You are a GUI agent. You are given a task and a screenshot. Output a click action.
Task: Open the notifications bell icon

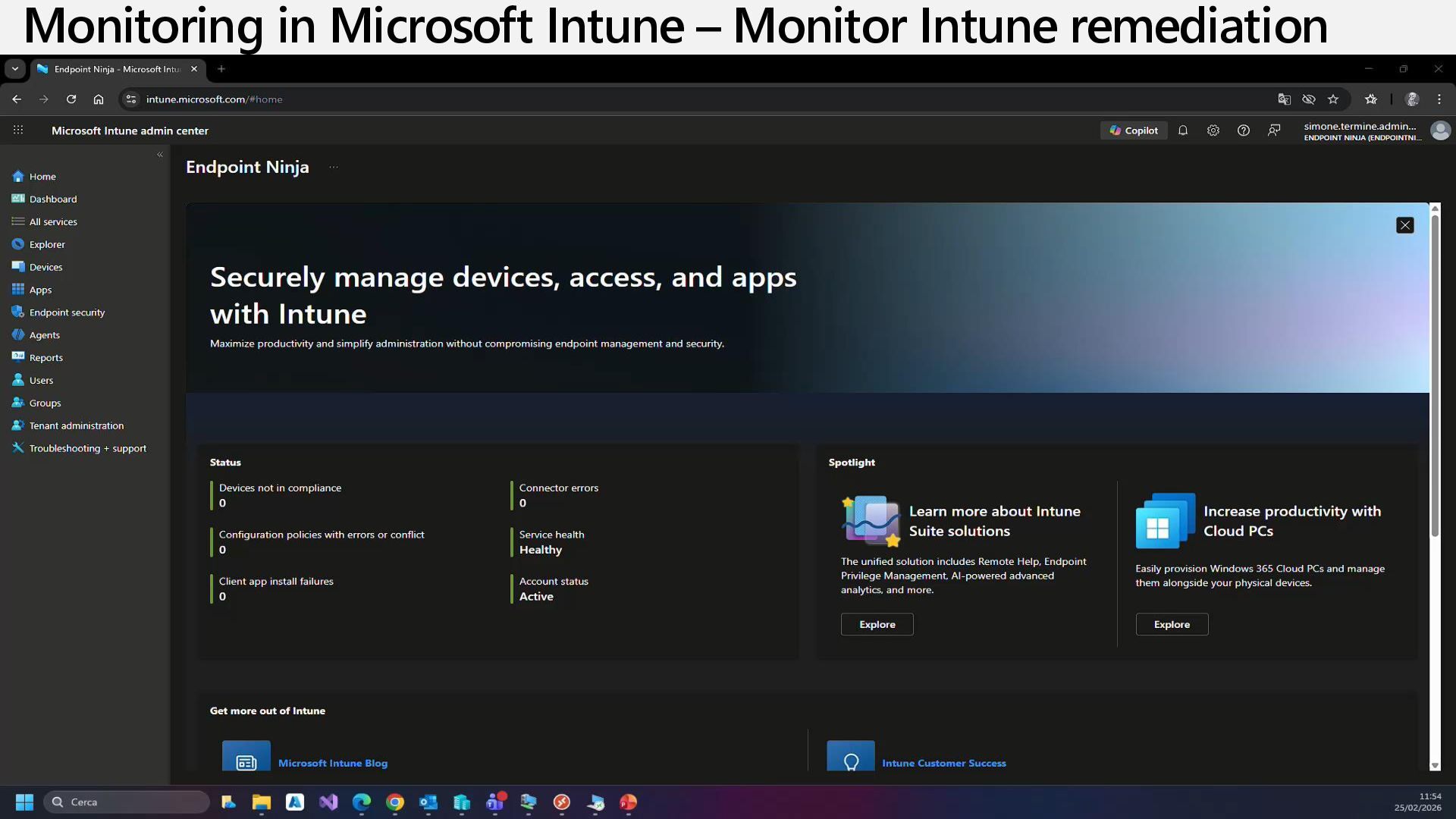pos(1183,130)
